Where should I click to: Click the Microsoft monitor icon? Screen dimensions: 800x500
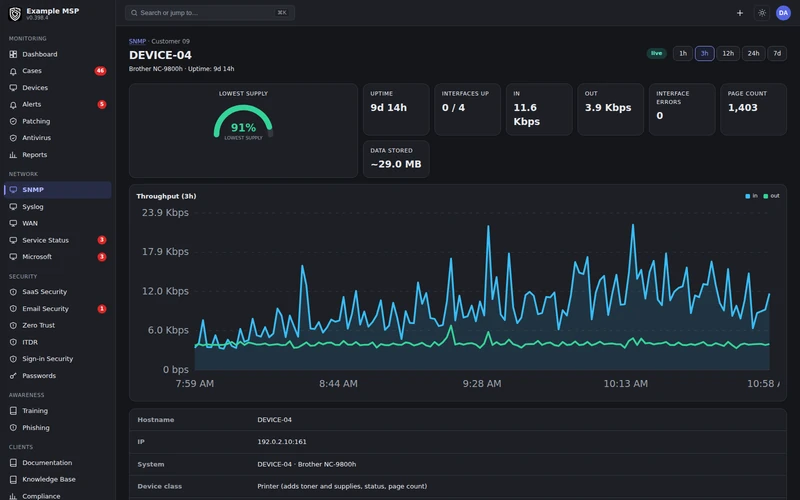point(13,257)
